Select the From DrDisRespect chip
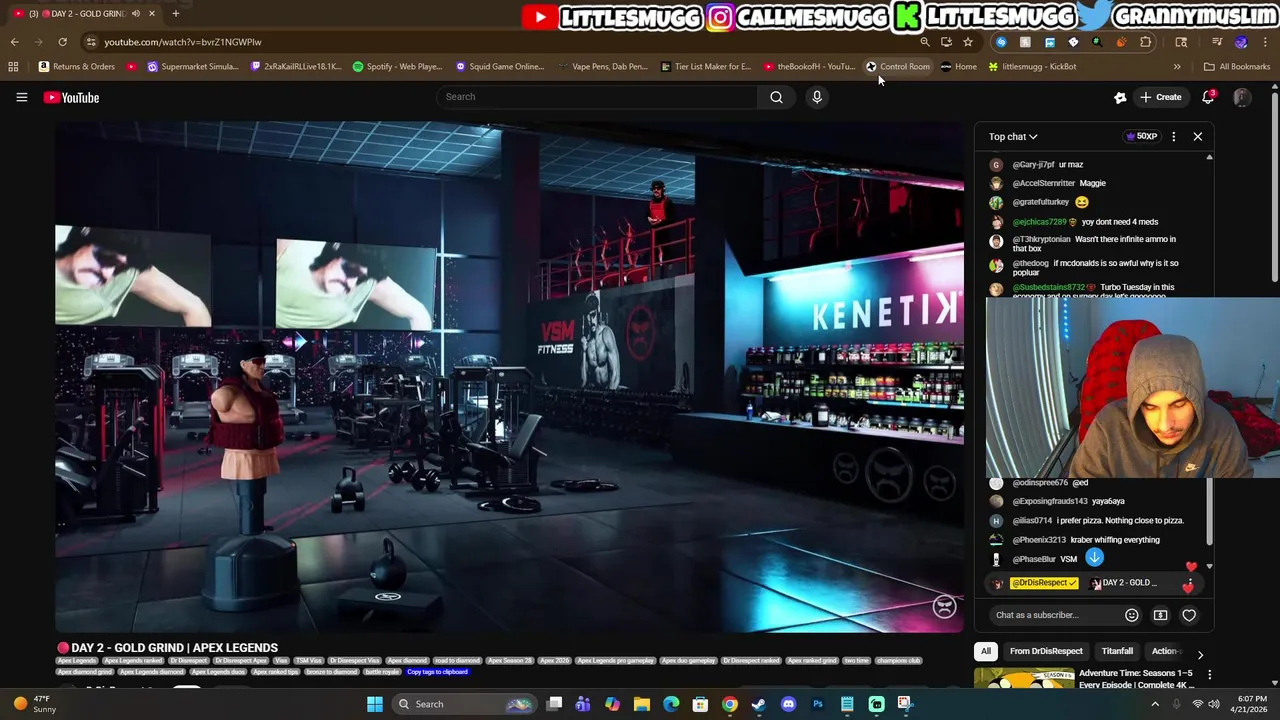The height and width of the screenshot is (720, 1280). point(1046,651)
